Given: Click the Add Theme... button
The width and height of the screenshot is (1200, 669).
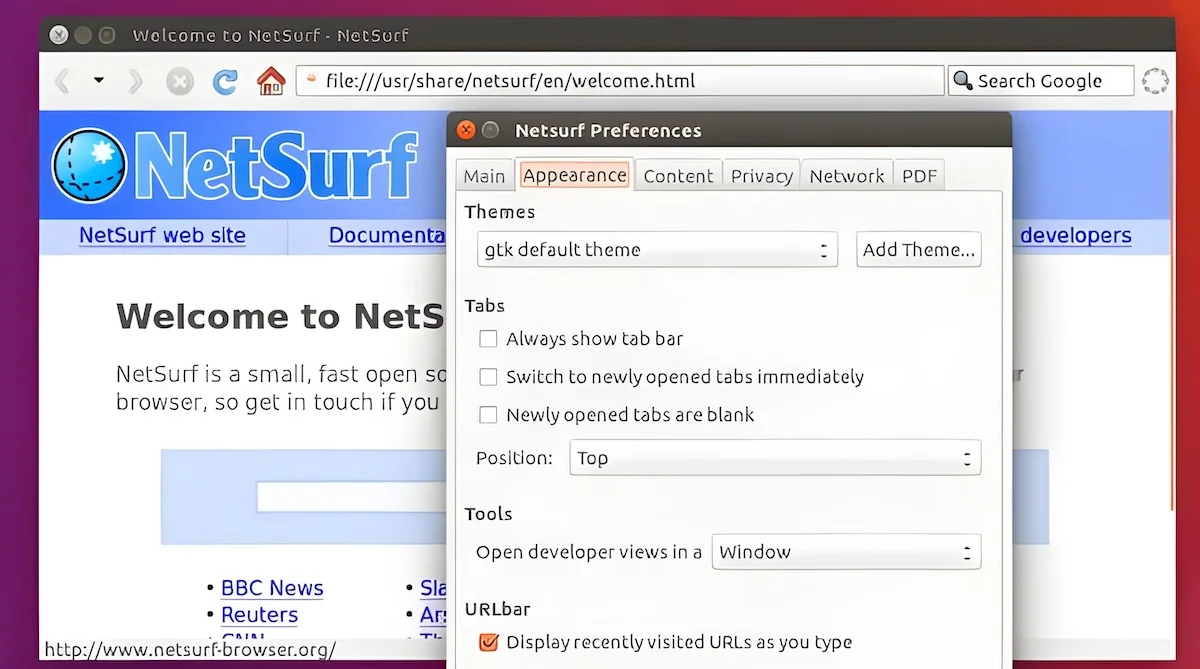Looking at the screenshot, I should coord(919,250).
